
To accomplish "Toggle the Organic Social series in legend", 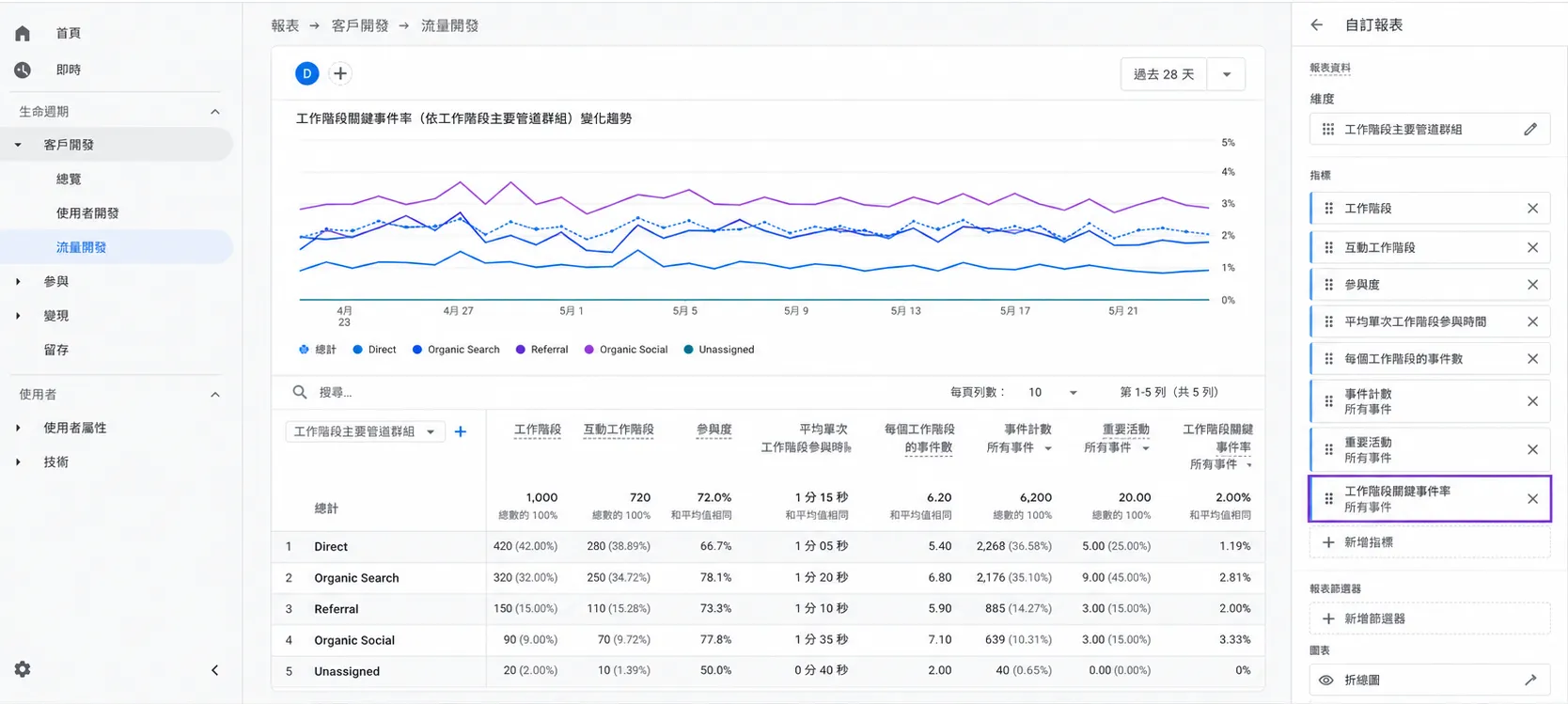I will 626,350.
